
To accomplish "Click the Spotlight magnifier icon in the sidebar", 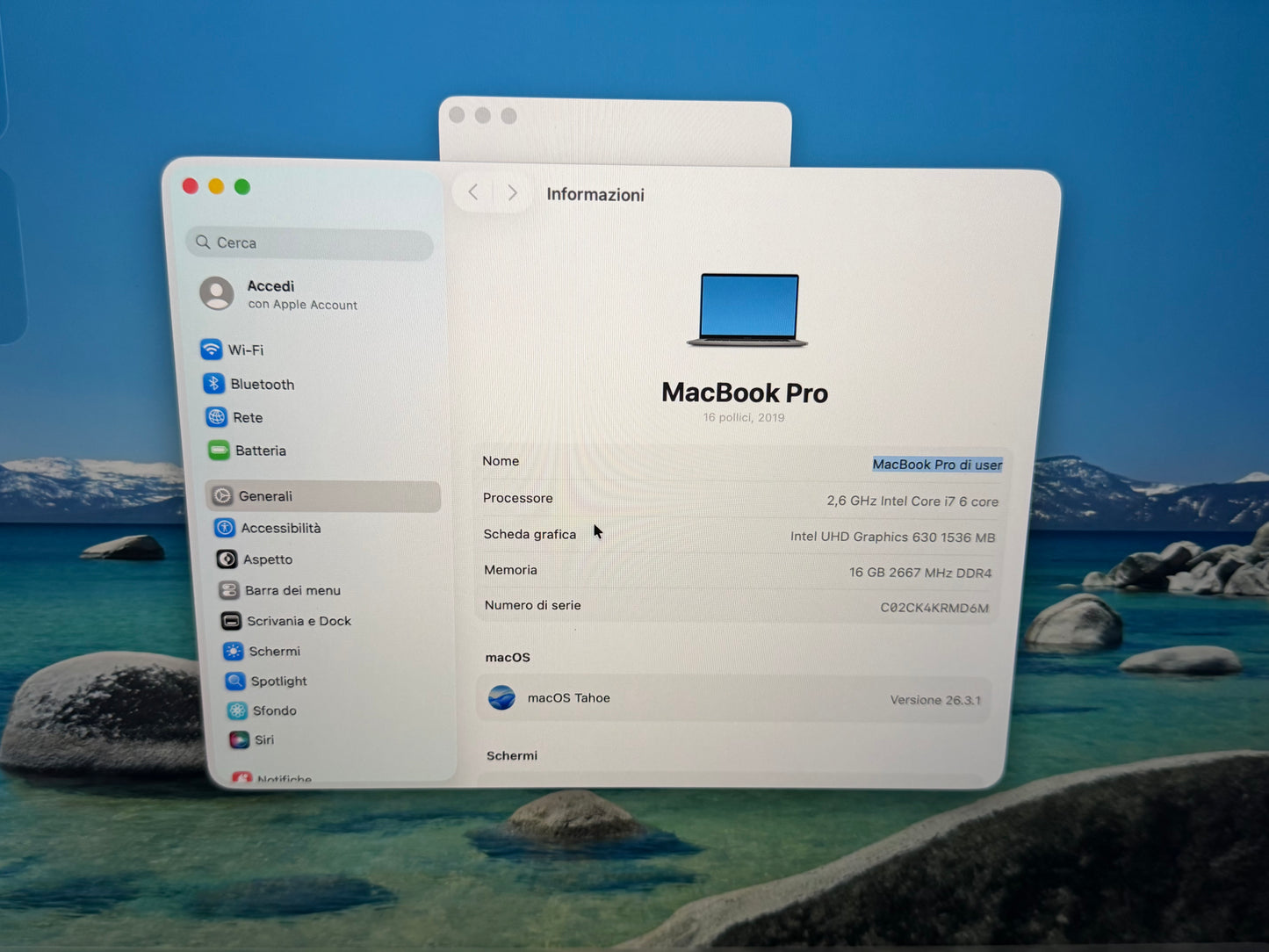I will pyautogui.click(x=234, y=681).
